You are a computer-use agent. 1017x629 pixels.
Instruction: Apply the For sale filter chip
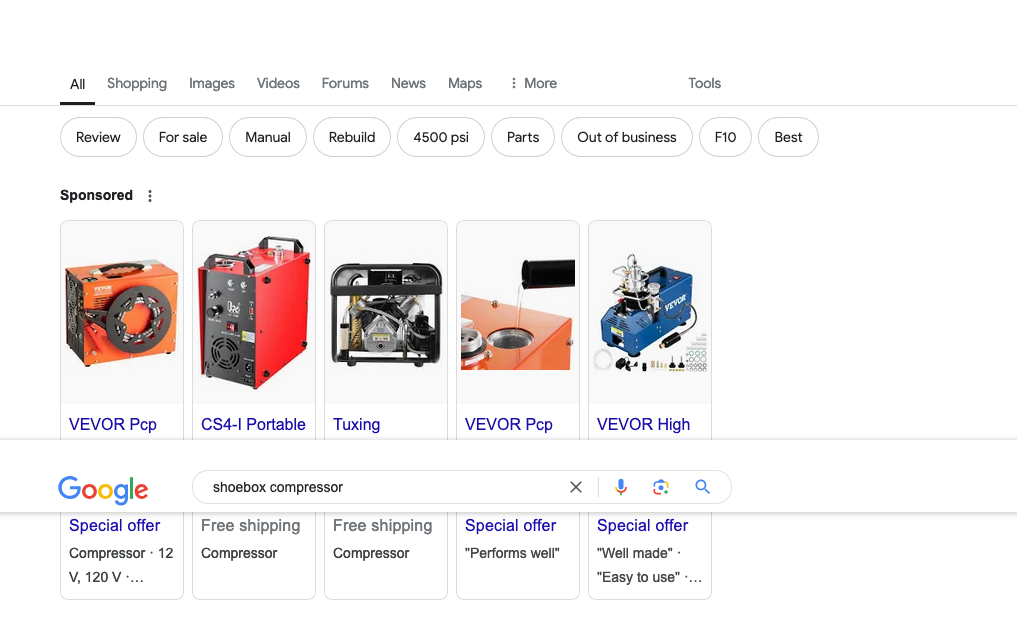tap(183, 137)
